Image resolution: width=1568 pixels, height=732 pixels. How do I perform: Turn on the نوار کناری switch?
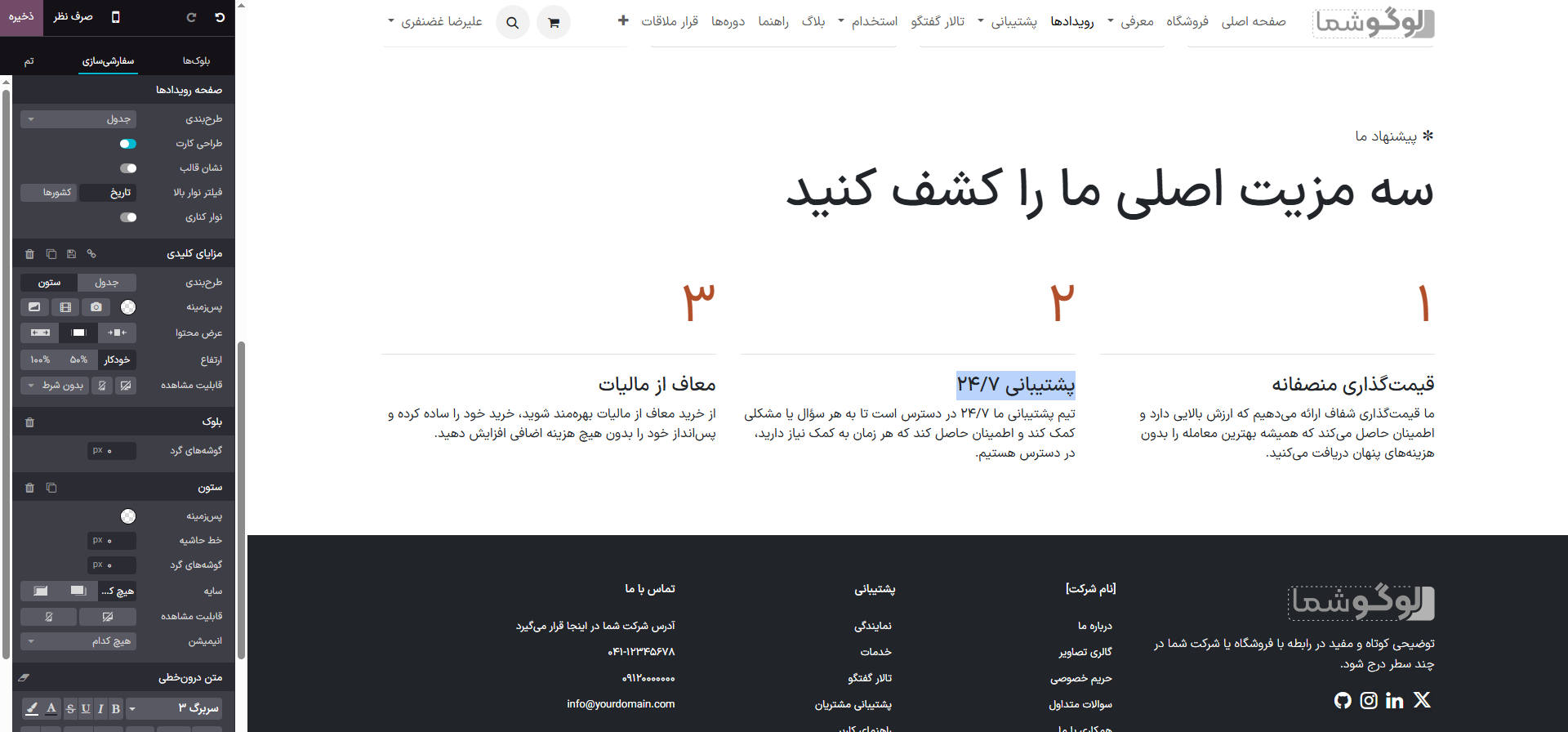point(128,217)
